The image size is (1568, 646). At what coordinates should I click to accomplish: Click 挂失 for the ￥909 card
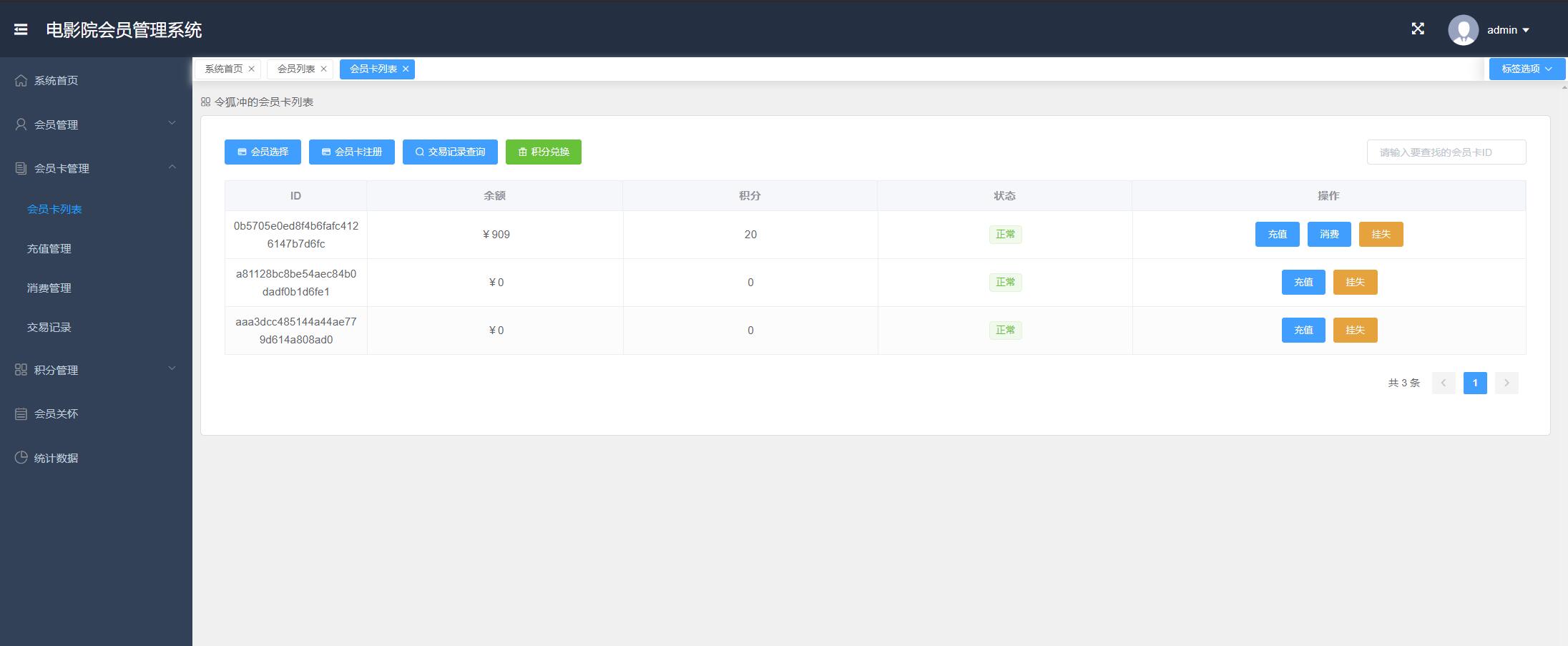click(x=1381, y=234)
